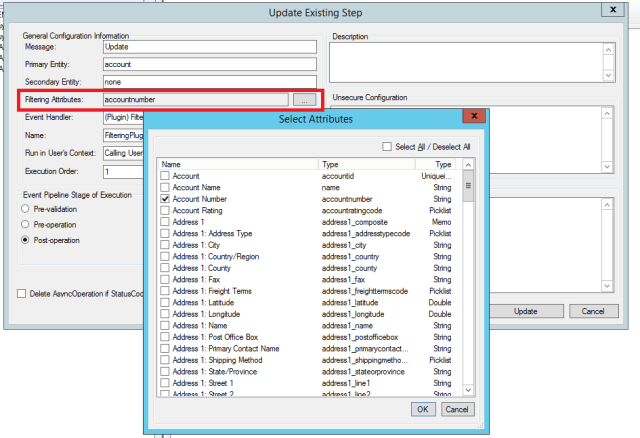Click the Update button in Update Existing Step
This screenshot has width=640, height=438.
pyautogui.click(x=526, y=311)
